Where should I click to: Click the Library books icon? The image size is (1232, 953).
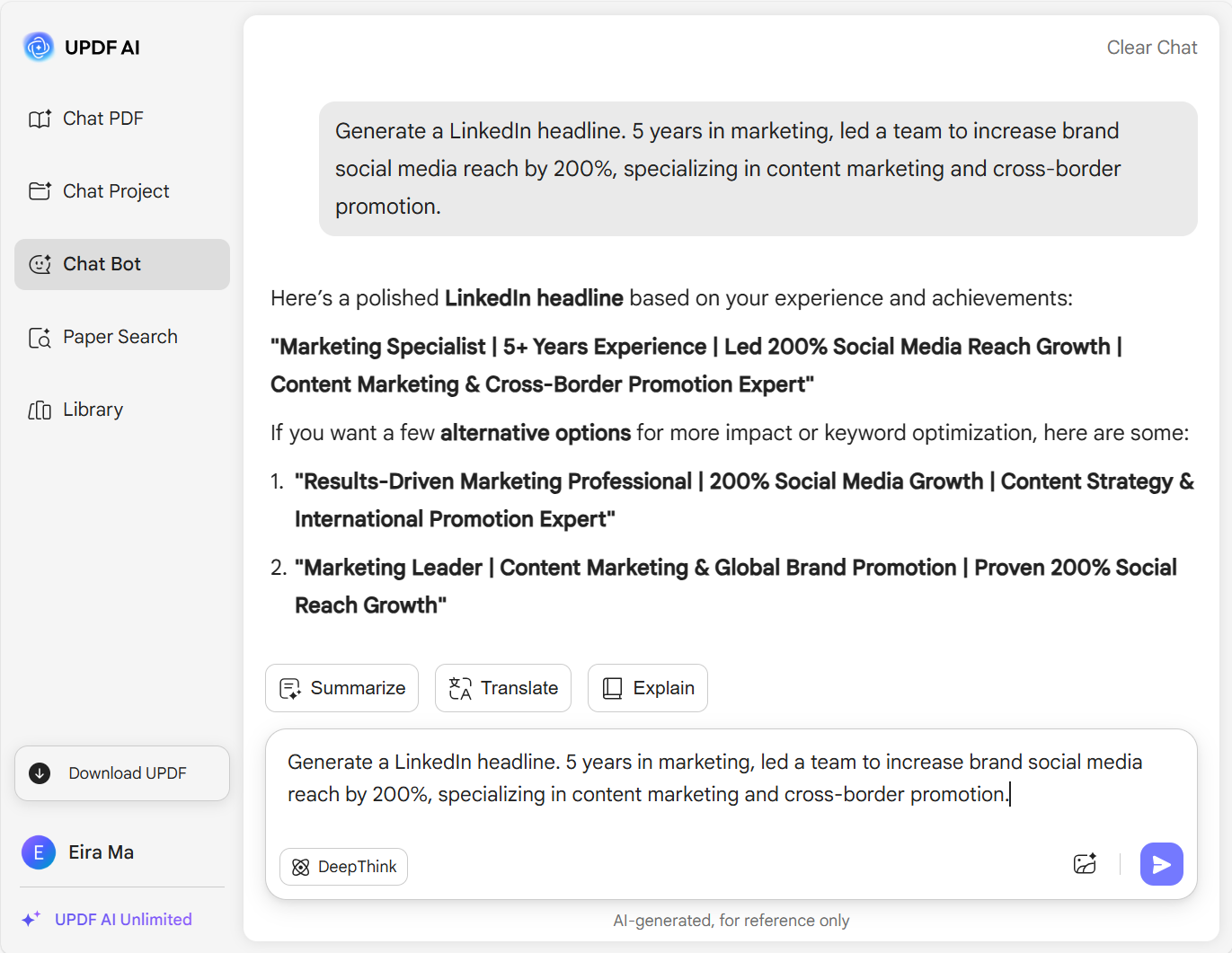tap(40, 410)
